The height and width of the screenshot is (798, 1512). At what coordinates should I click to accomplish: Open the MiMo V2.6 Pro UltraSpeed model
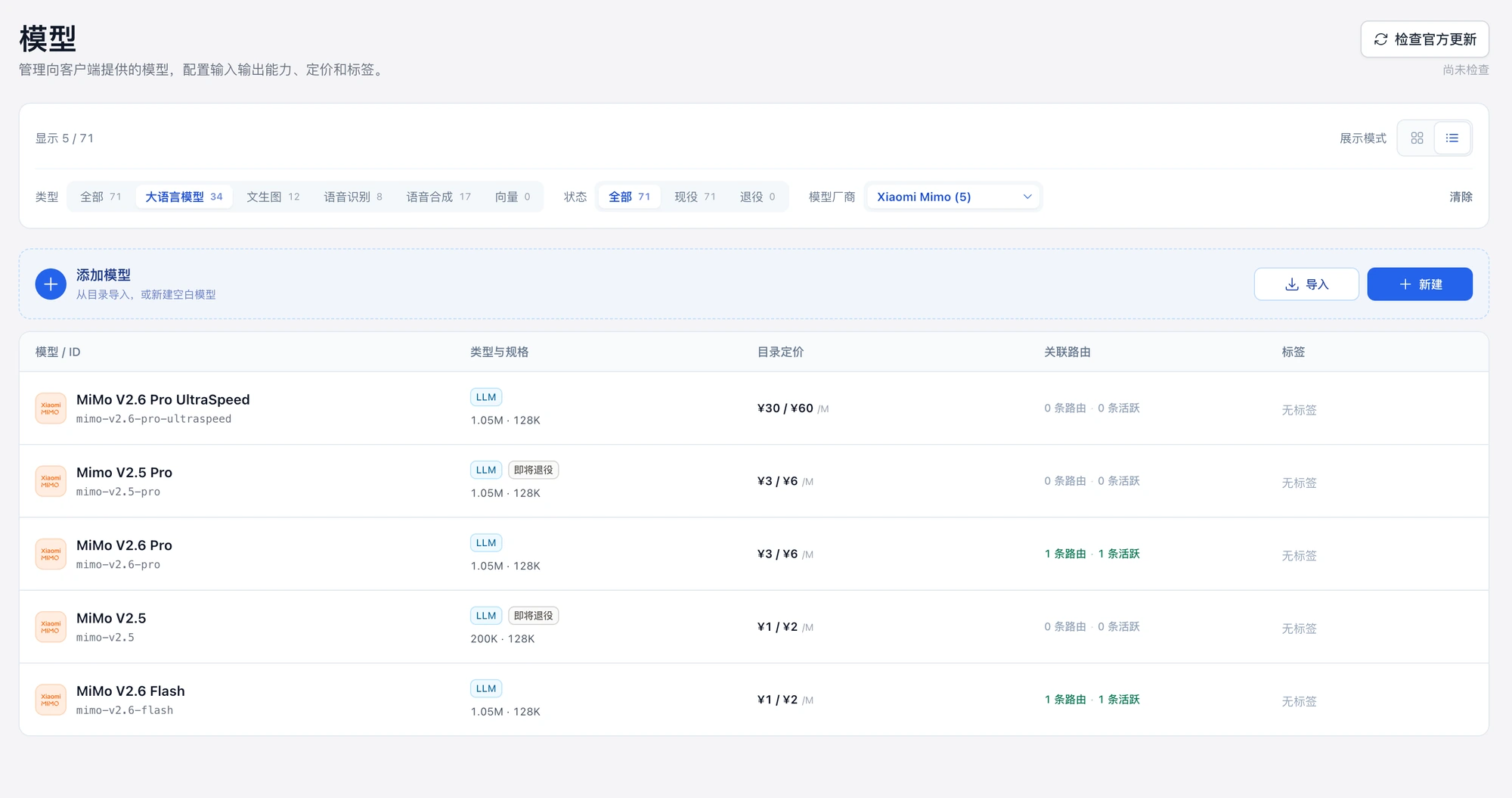coord(163,399)
